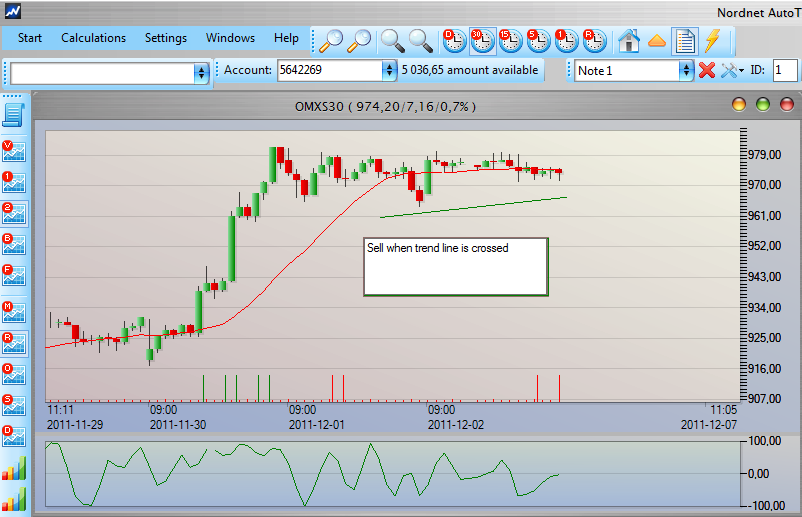Open the Account number dropdown

click(x=389, y=71)
